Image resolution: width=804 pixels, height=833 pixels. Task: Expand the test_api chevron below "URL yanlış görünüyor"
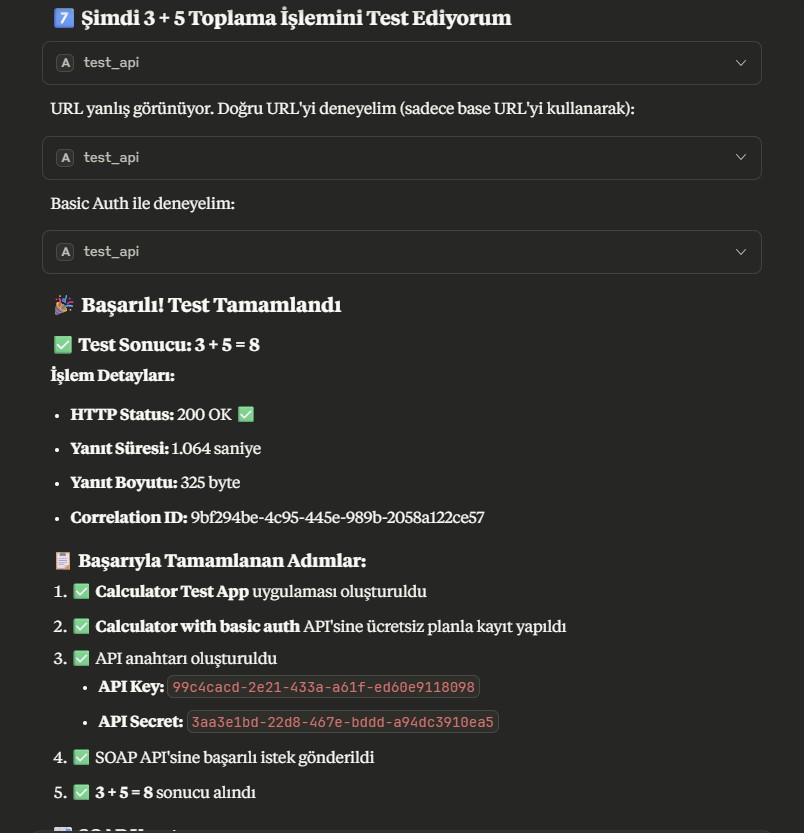click(741, 158)
